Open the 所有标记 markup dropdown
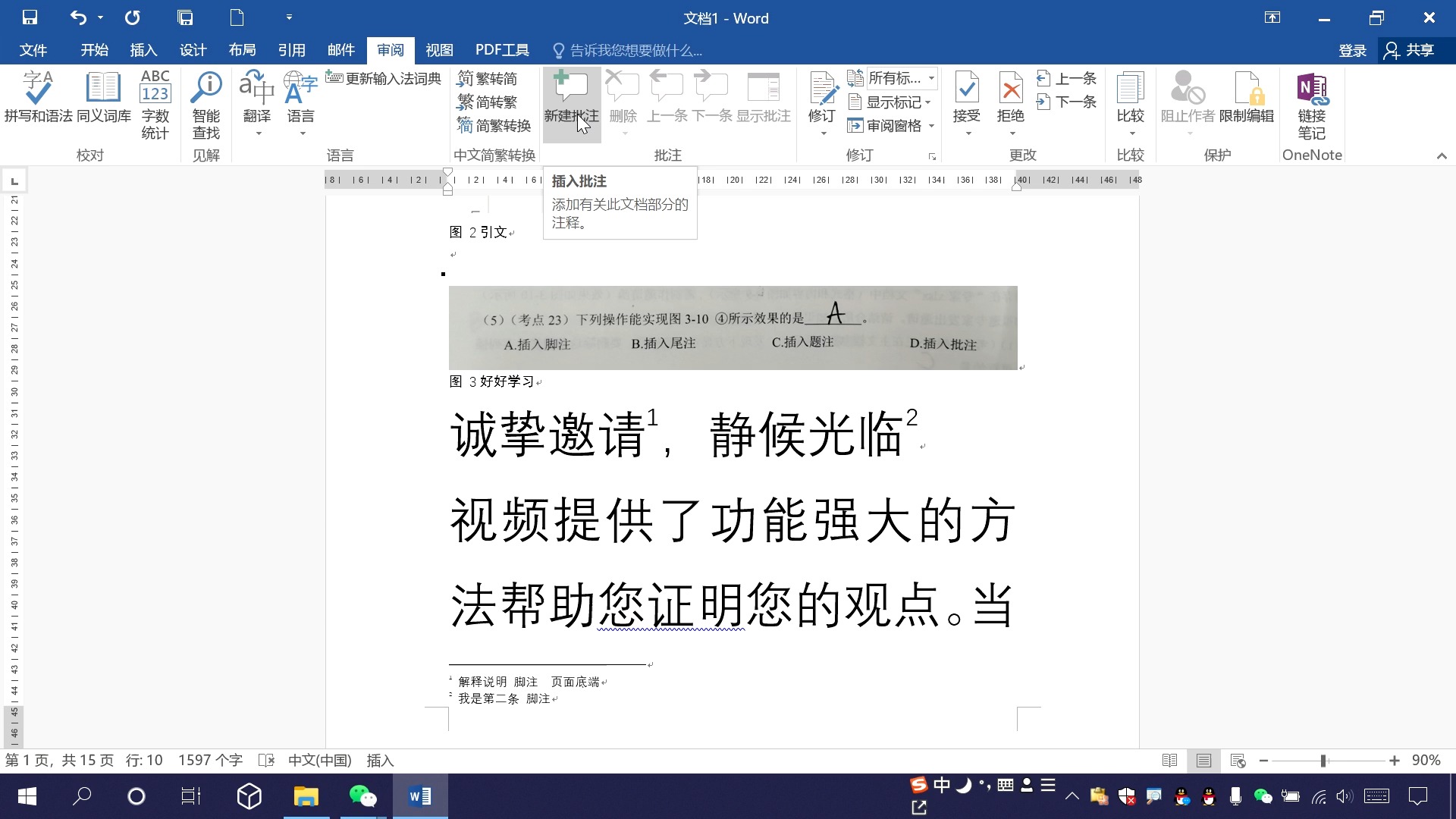This screenshot has height=819, width=1456. (x=899, y=77)
